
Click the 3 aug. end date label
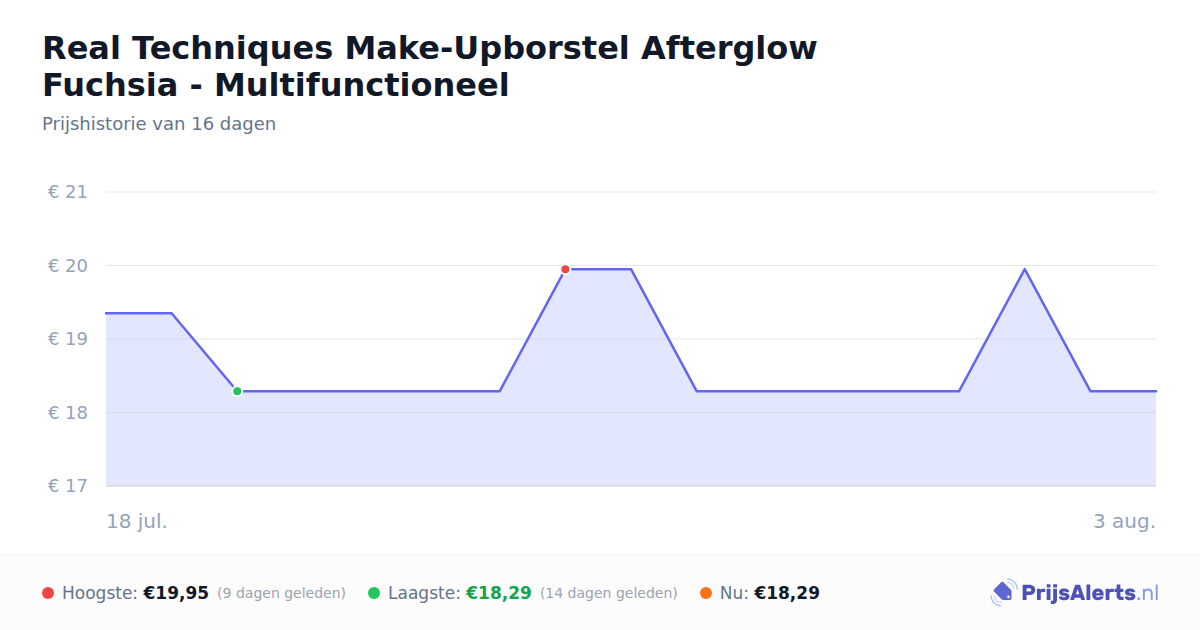(1124, 521)
